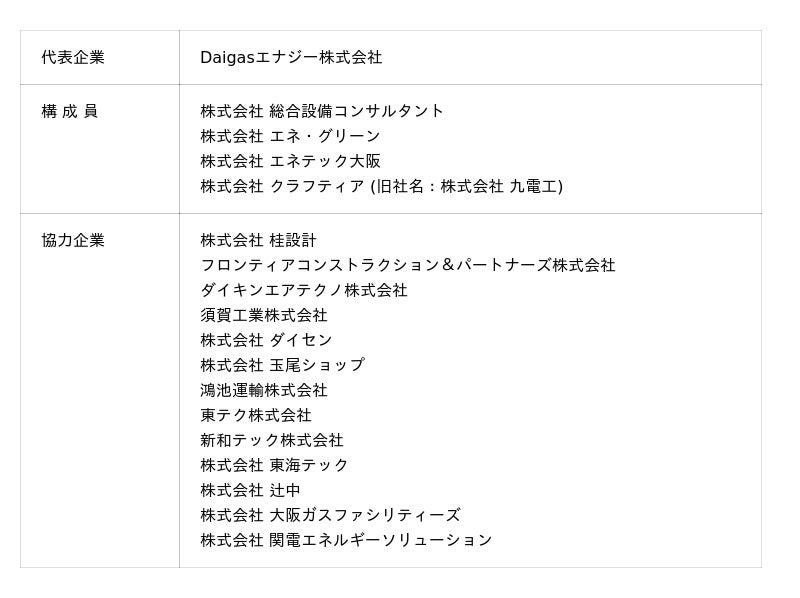This screenshot has width=800, height=598.
Task: Click the 株式会社 玉尾ショップ entry
Action: (282, 365)
